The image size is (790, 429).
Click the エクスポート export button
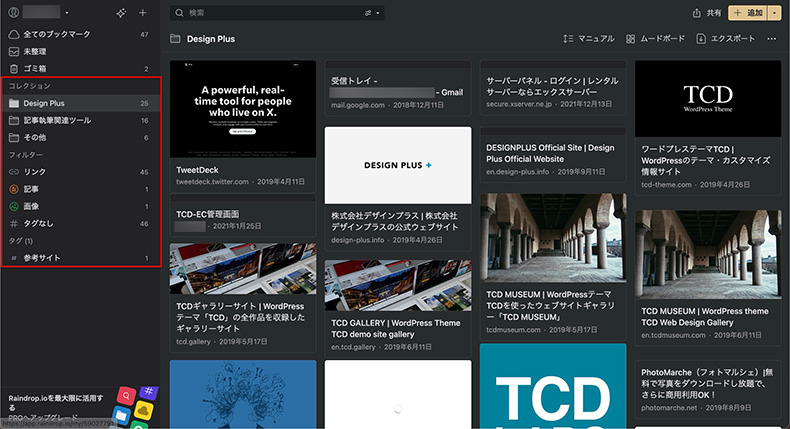[x=726, y=39]
